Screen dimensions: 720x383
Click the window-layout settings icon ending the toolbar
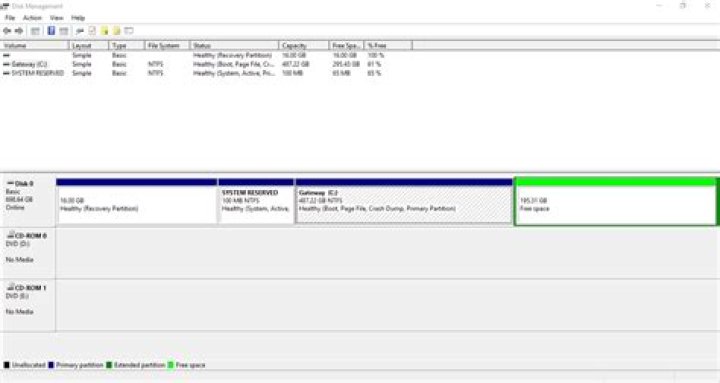[x=129, y=31]
